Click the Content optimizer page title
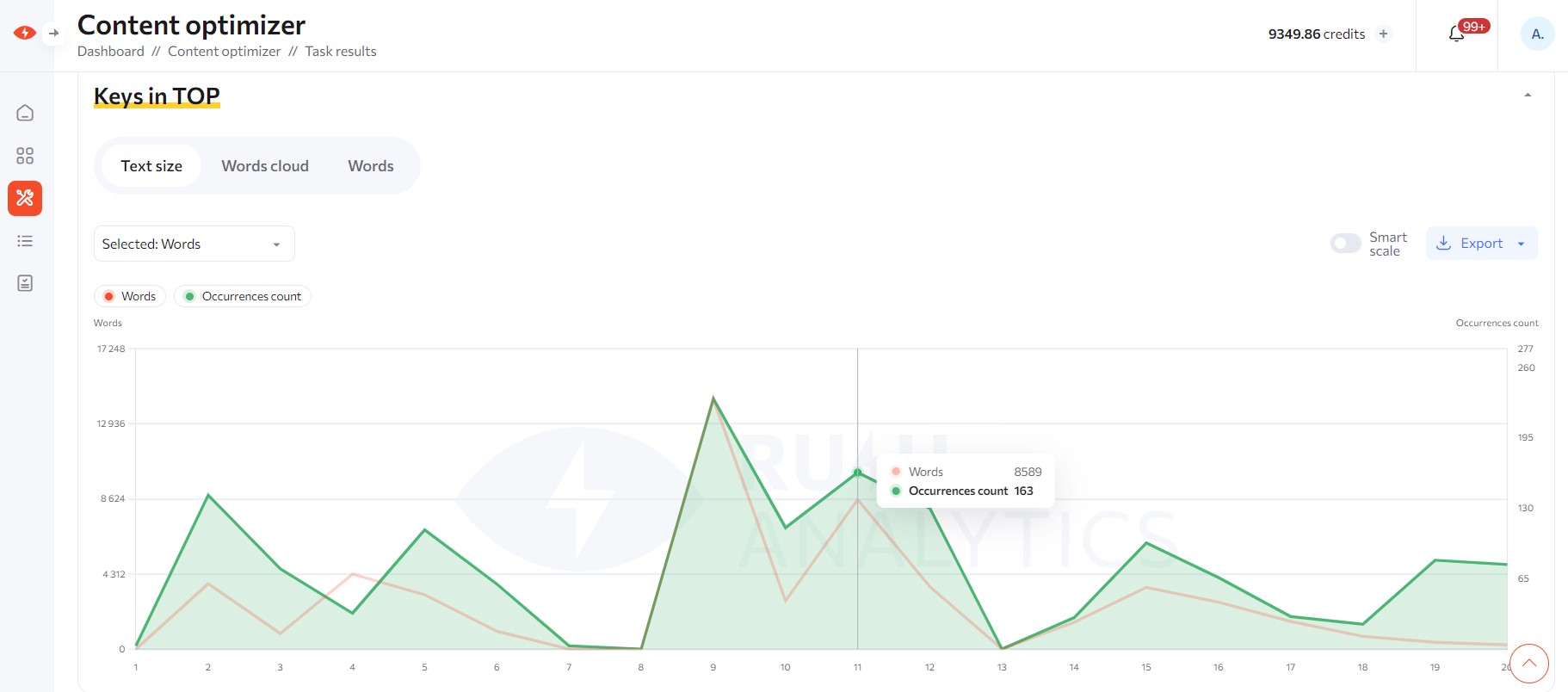Screen dimensions: 1568x692 (191, 25)
